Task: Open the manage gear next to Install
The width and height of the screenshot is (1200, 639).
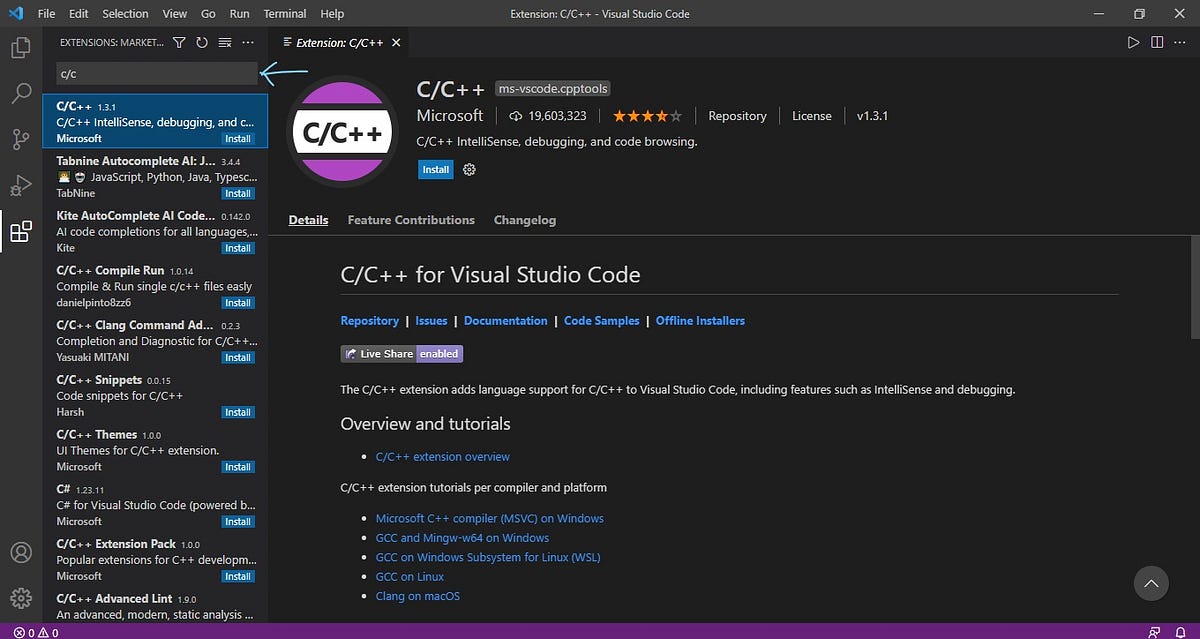Action: point(469,170)
